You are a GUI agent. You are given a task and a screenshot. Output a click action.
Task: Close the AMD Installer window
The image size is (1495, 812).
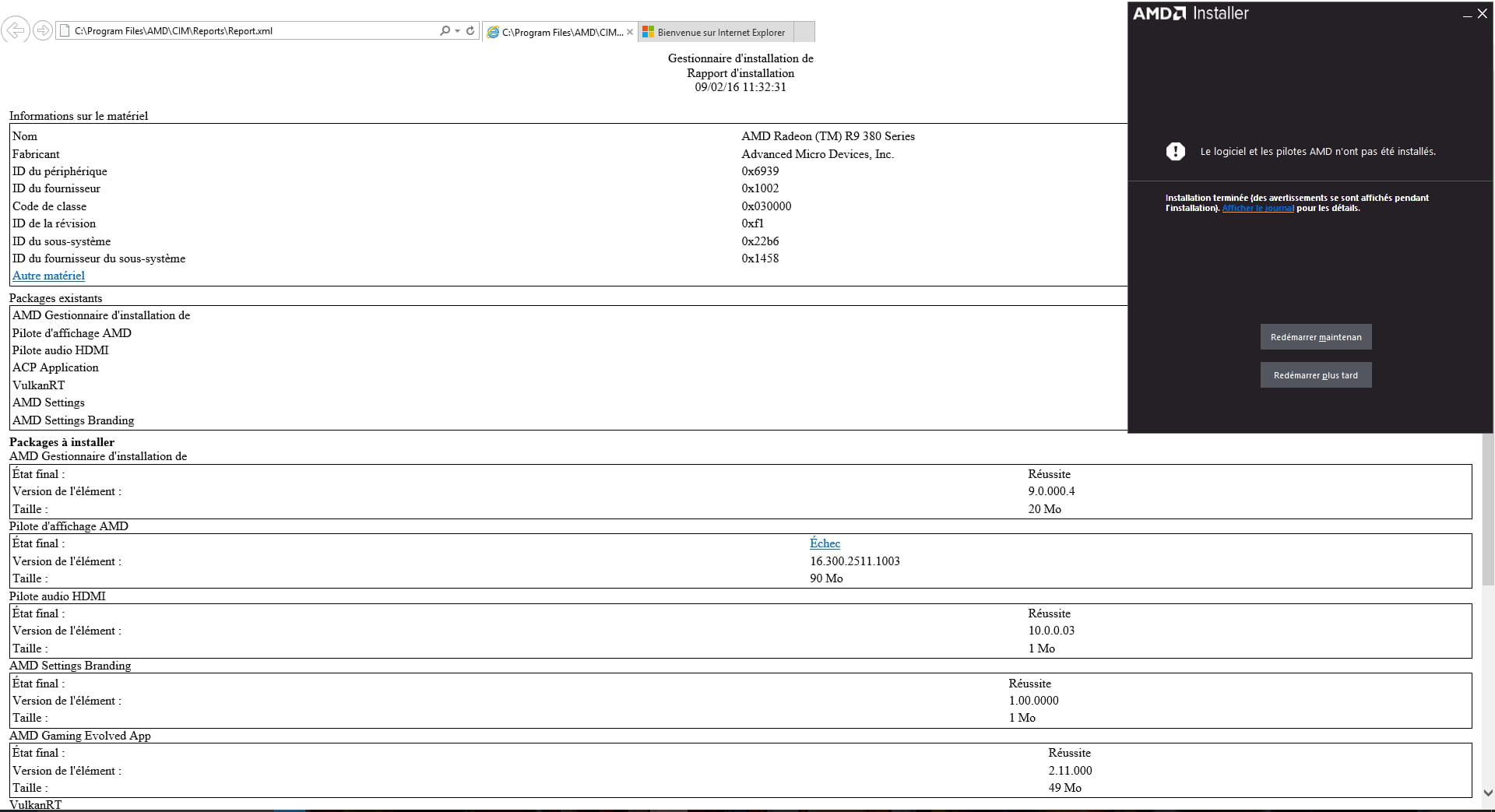pos(1483,13)
